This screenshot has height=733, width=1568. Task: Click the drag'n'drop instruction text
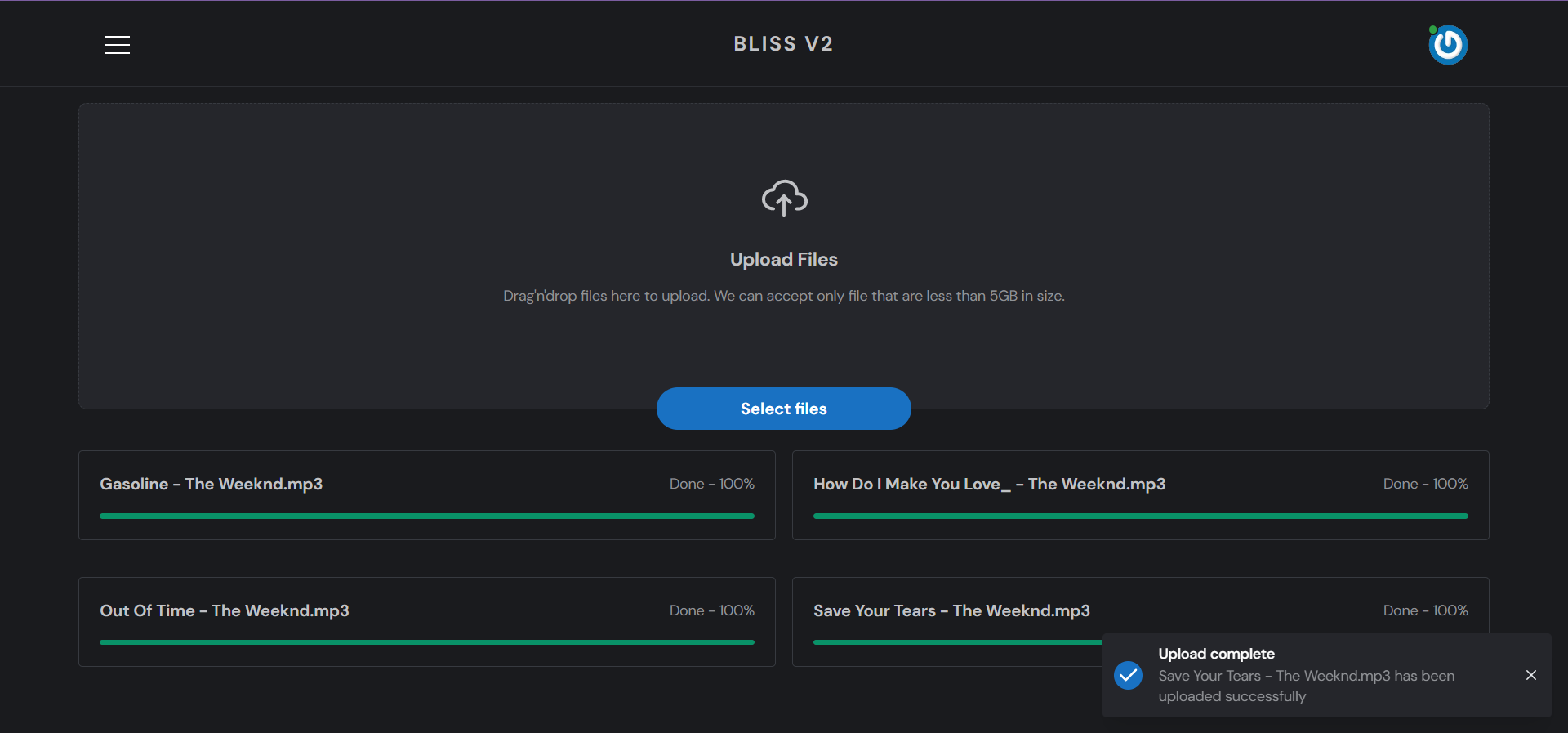pyautogui.click(x=783, y=296)
